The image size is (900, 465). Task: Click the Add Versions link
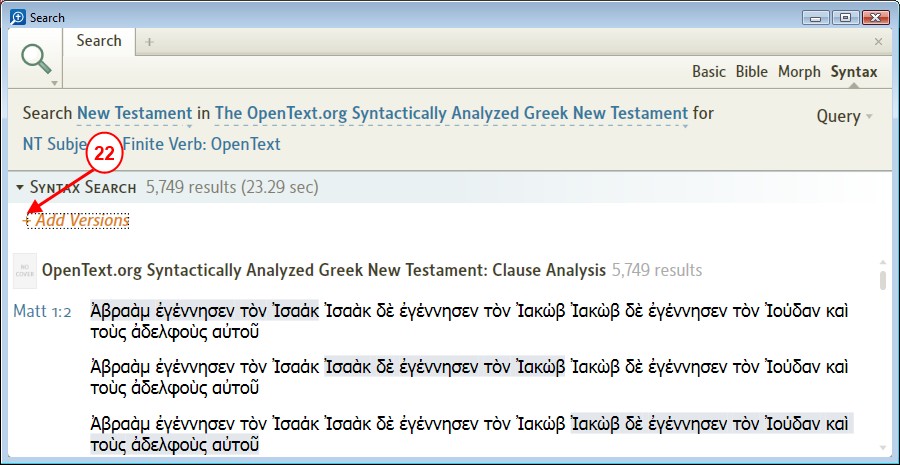click(x=76, y=220)
